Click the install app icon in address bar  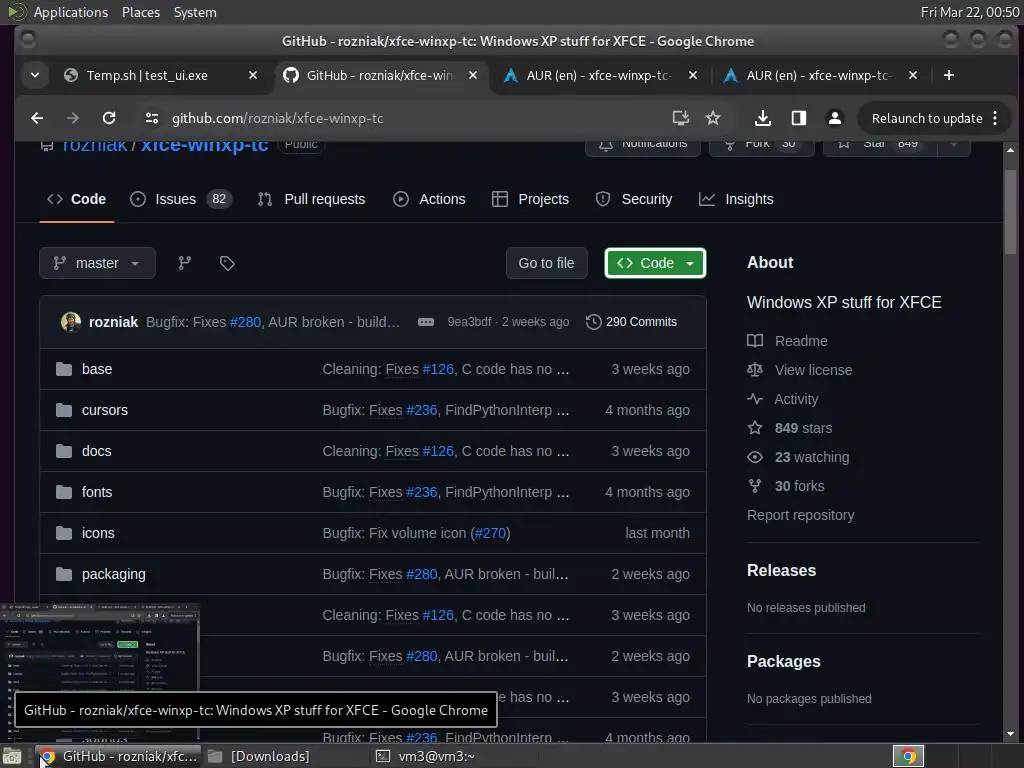pyautogui.click(x=680, y=118)
